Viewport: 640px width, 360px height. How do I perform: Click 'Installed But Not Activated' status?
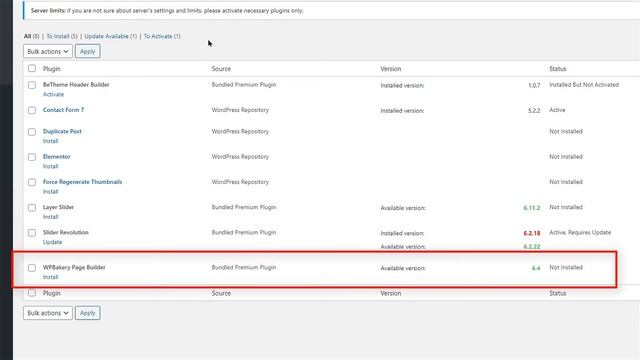pyautogui.click(x=584, y=84)
